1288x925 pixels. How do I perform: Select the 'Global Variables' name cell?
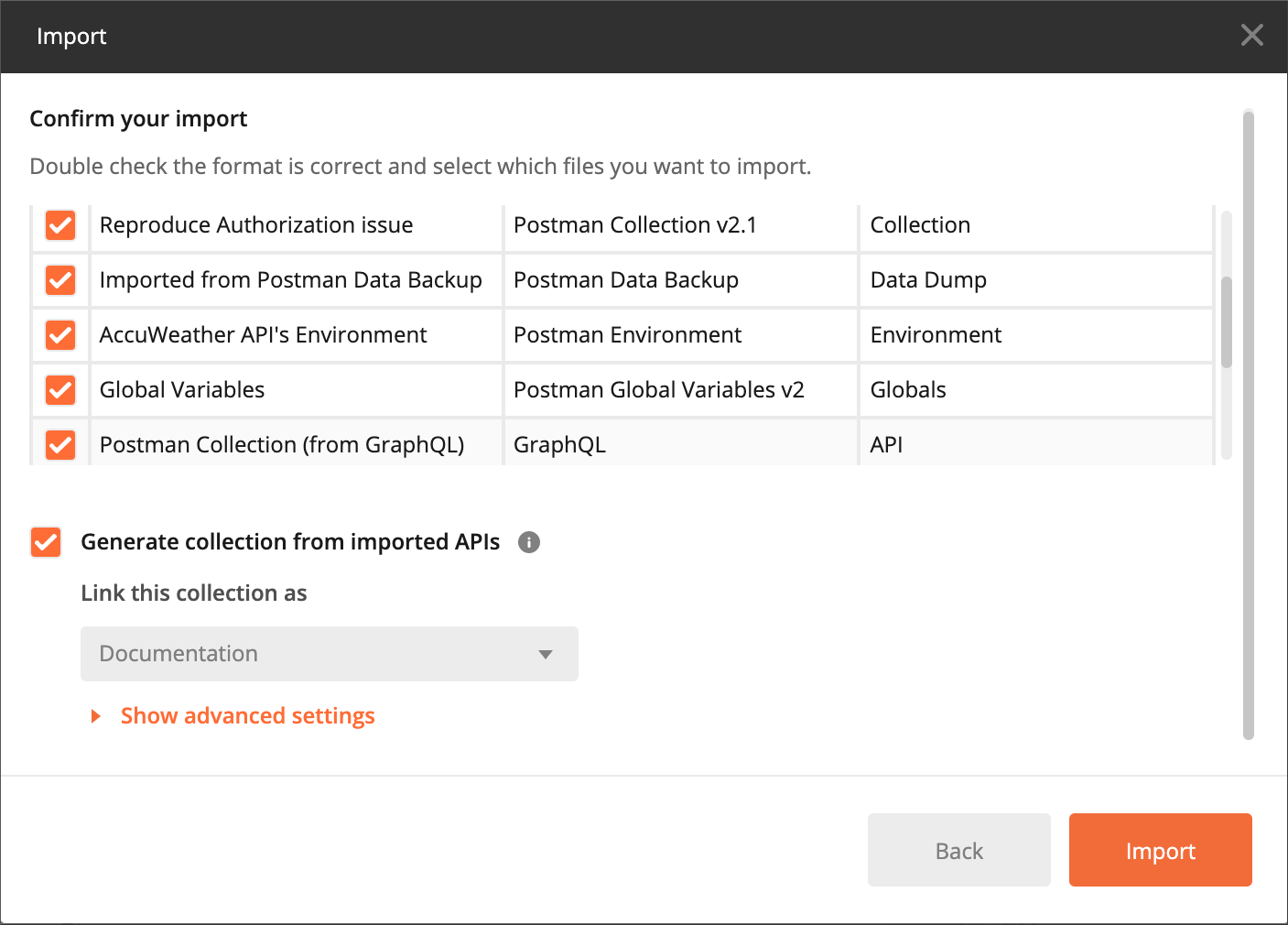click(x=297, y=390)
